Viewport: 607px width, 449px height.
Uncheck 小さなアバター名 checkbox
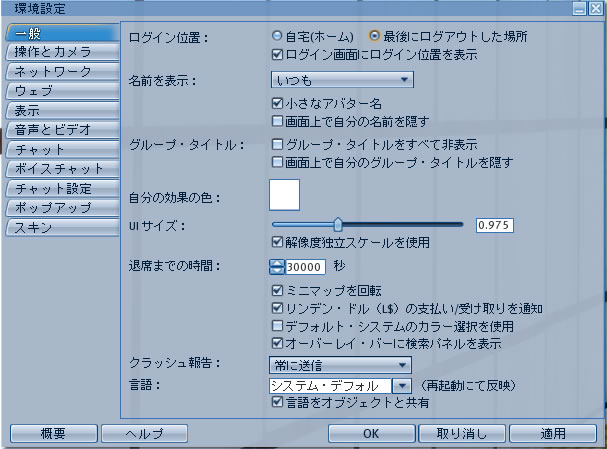(277, 103)
